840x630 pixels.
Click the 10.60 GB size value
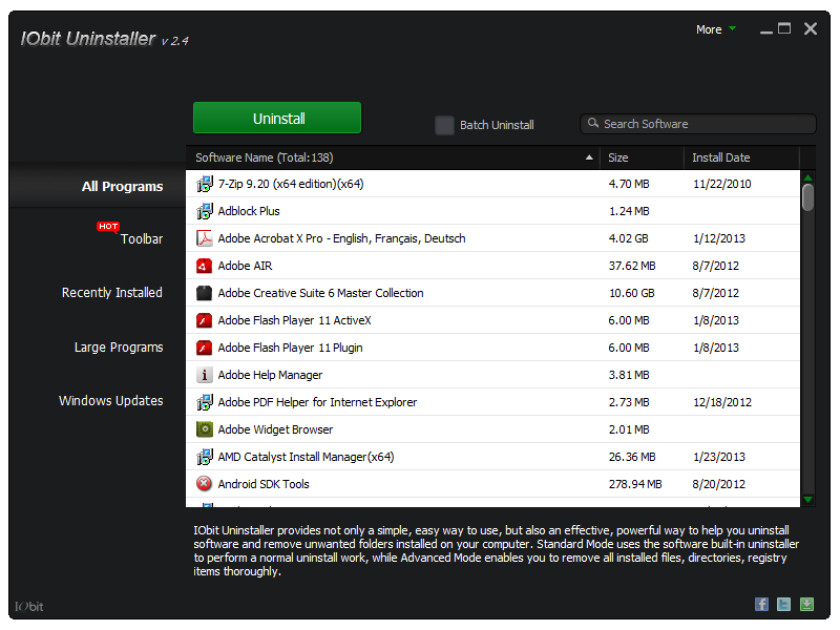coord(632,293)
